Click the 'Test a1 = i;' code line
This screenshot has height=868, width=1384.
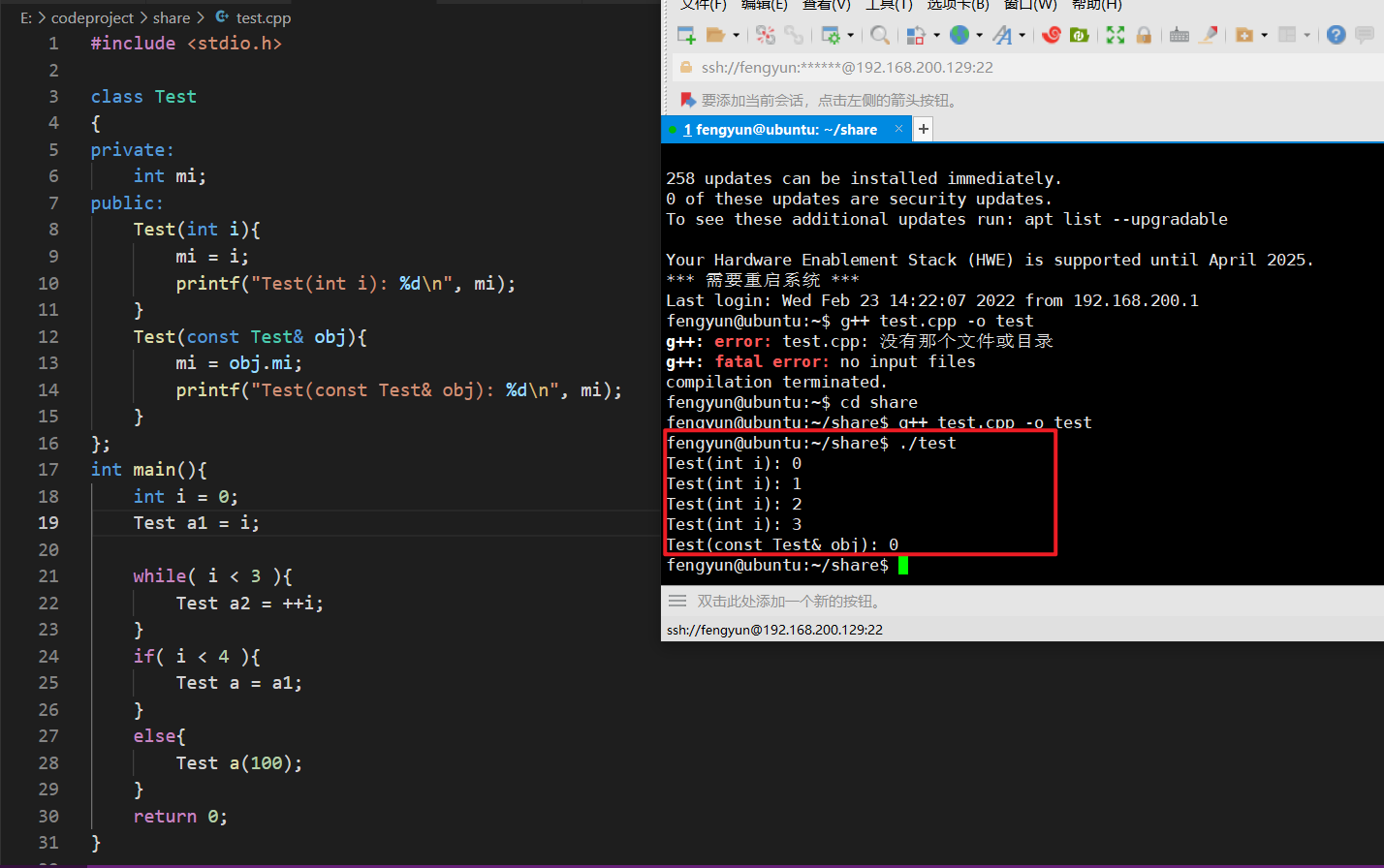pos(197,523)
